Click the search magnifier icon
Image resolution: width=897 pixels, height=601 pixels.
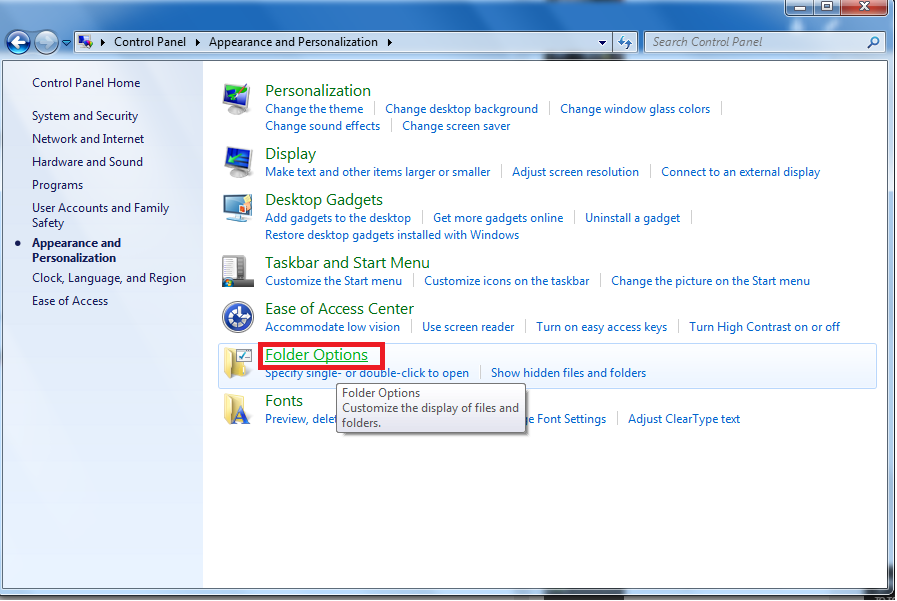(x=873, y=42)
